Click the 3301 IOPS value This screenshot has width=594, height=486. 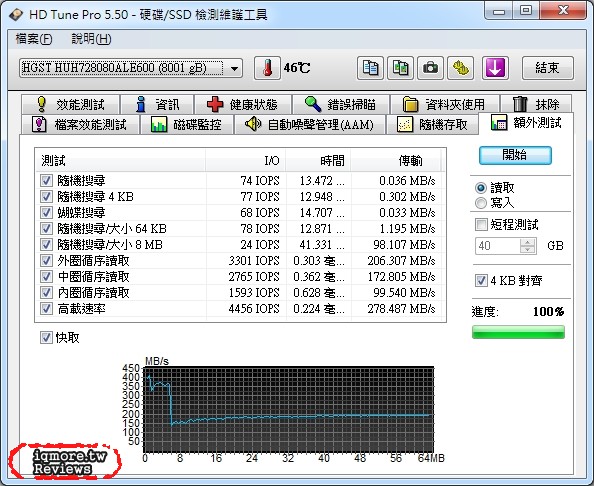(254, 261)
